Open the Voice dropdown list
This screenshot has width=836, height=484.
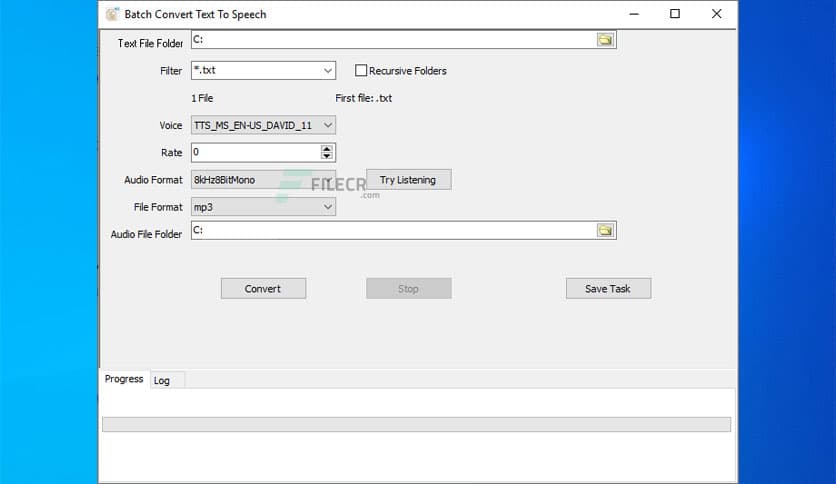pos(327,125)
